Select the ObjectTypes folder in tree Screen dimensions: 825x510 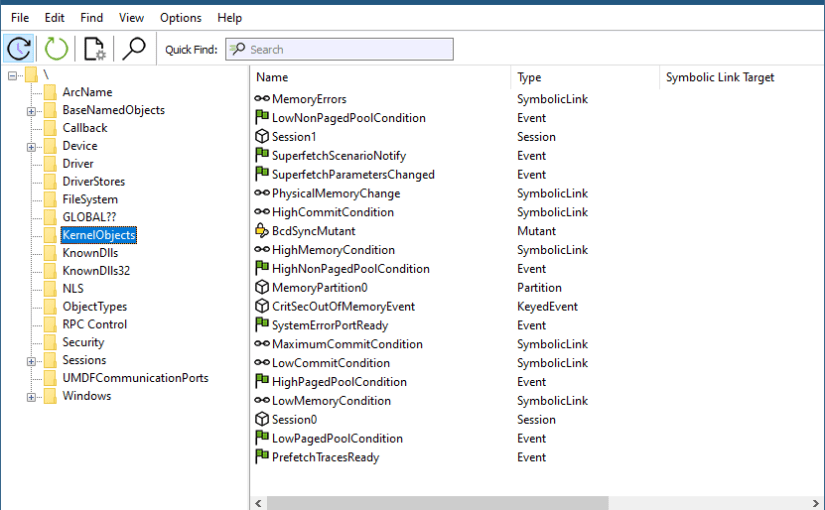95,307
